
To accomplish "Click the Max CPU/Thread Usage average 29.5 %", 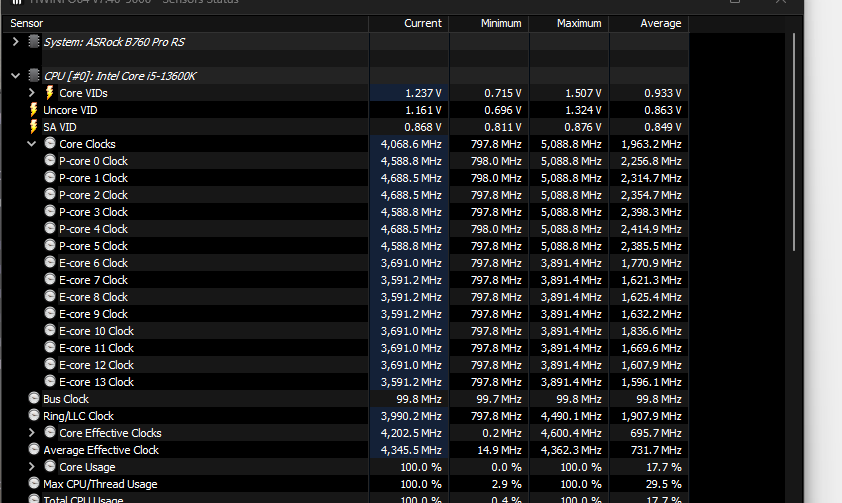I will pyautogui.click(x=664, y=484).
